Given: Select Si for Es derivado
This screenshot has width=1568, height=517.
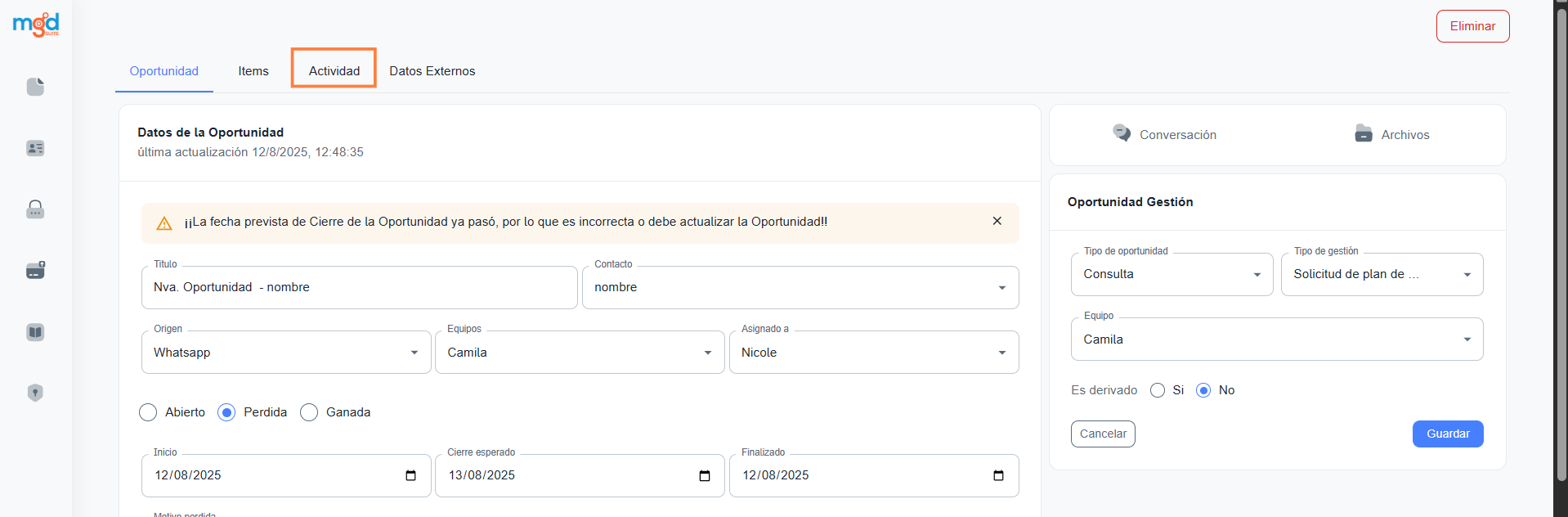Looking at the screenshot, I should pos(1157,390).
